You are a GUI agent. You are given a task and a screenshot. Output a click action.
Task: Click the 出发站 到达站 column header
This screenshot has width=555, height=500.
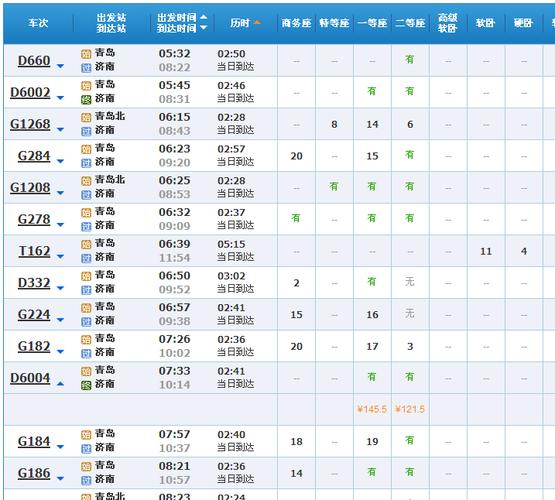111,23
